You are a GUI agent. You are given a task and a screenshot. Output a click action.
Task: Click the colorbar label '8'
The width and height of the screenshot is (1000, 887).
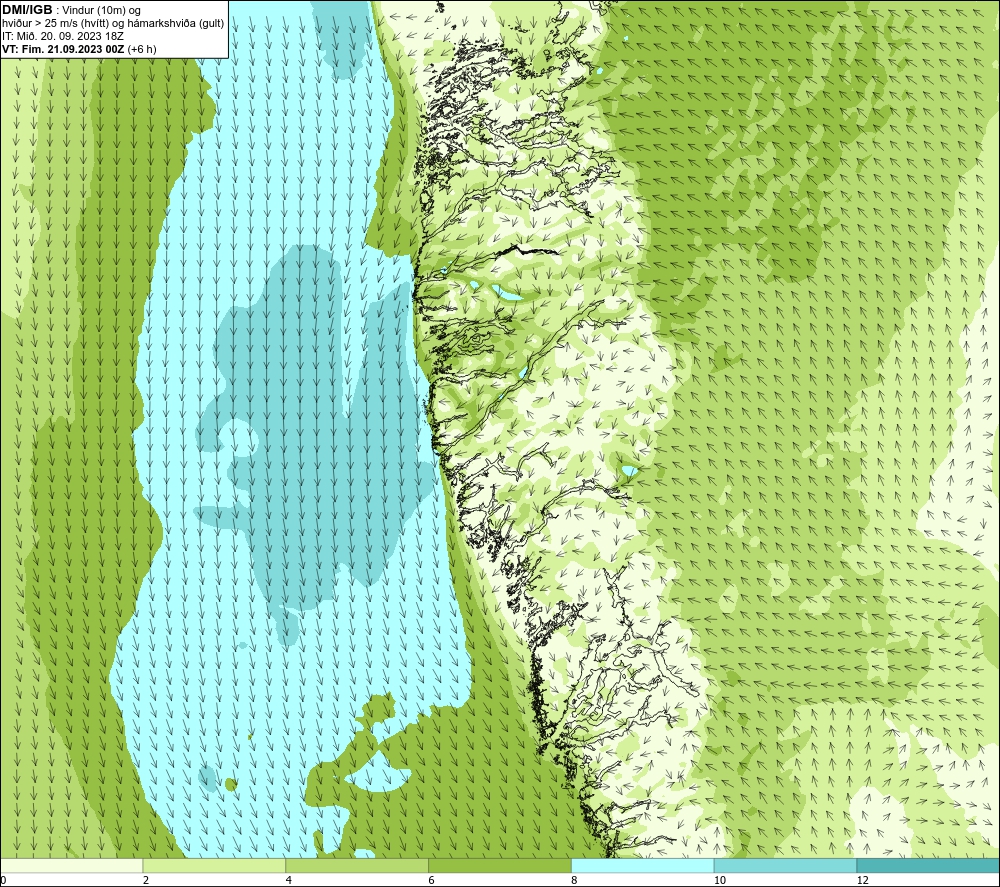coord(575,880)
